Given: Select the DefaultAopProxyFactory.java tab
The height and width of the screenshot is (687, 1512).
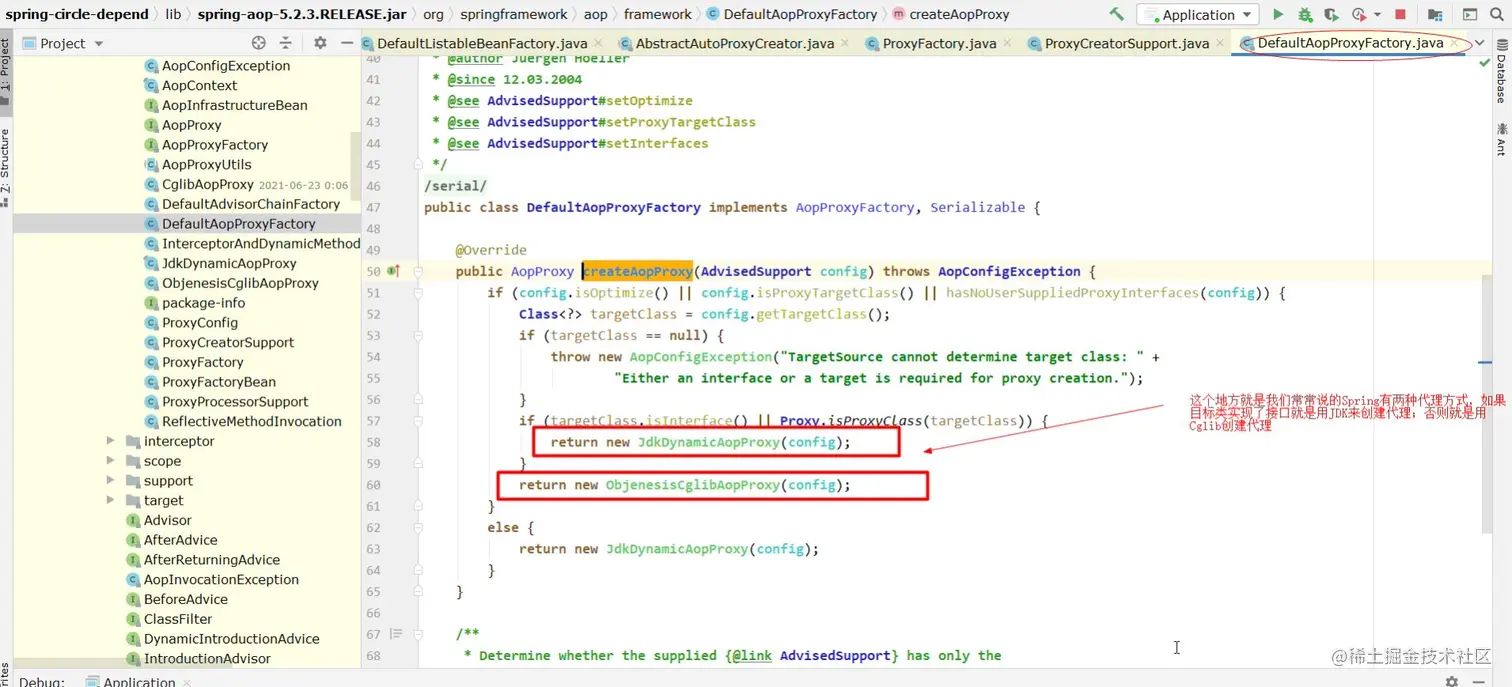Looking at the screenshot, I should pyautogui.click(x=1350, y=43).
